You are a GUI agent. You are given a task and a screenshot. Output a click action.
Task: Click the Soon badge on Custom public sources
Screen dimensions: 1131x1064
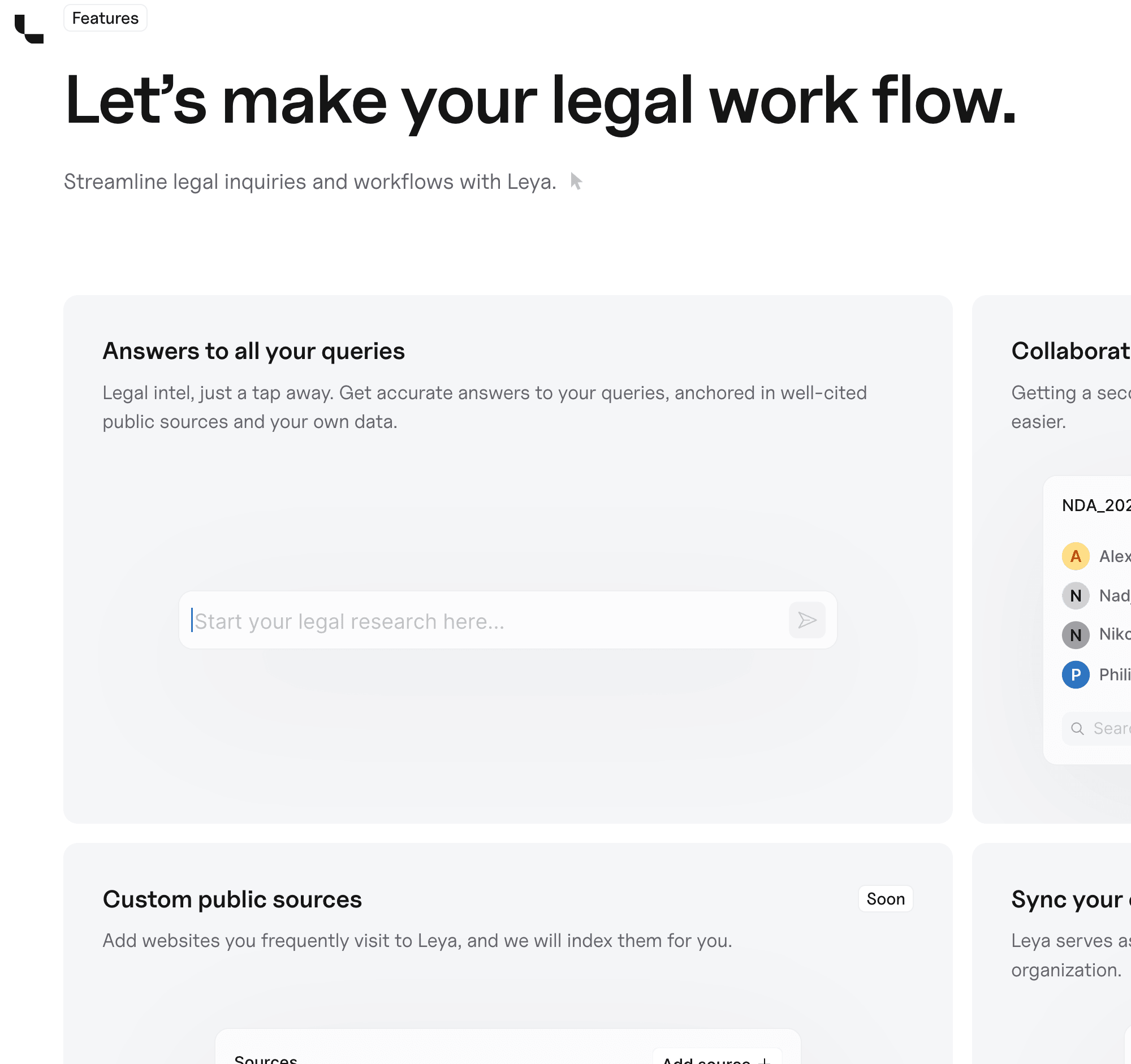885,898
